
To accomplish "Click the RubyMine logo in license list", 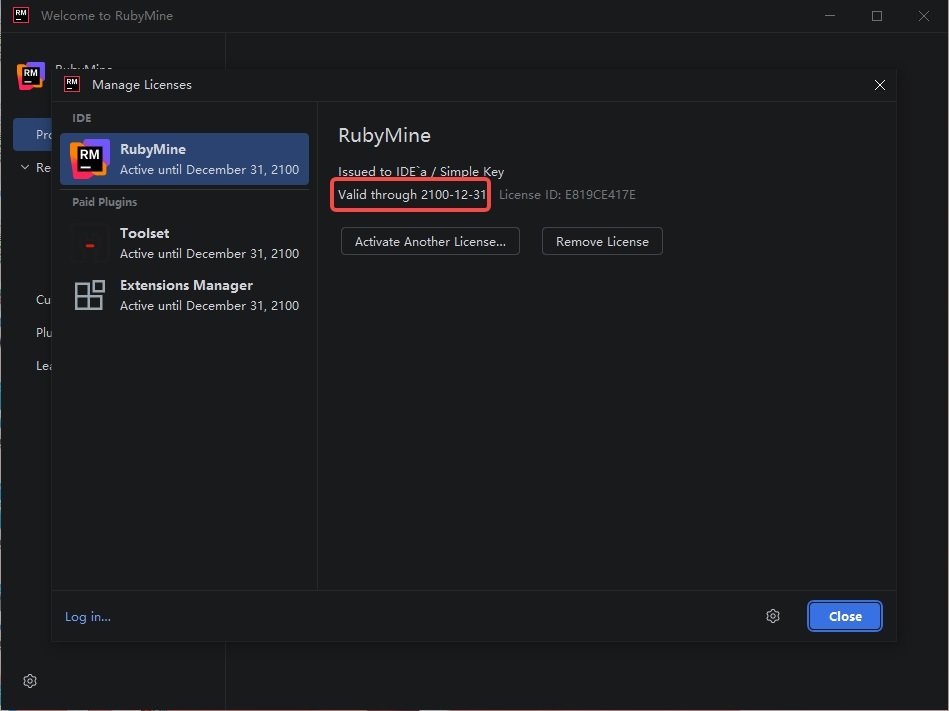I will coord(90,159).
